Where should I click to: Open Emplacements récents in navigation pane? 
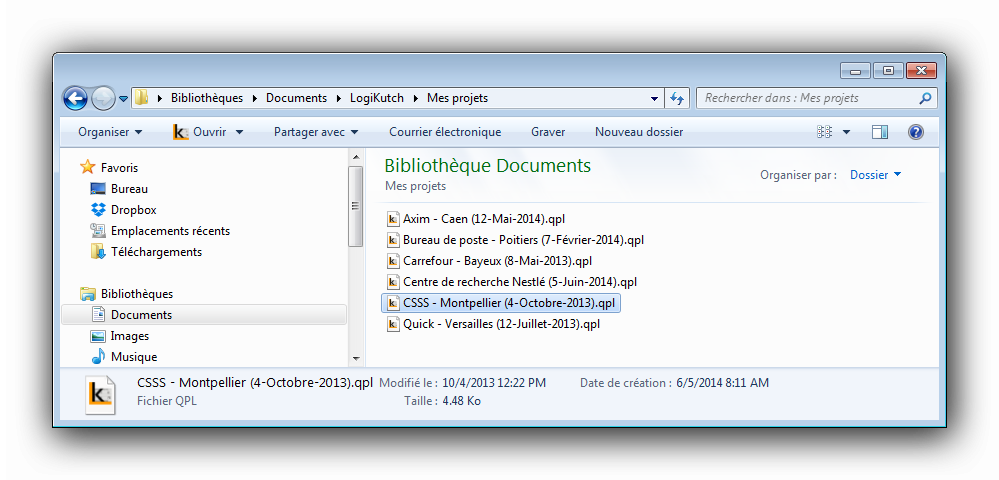[170, 231]
